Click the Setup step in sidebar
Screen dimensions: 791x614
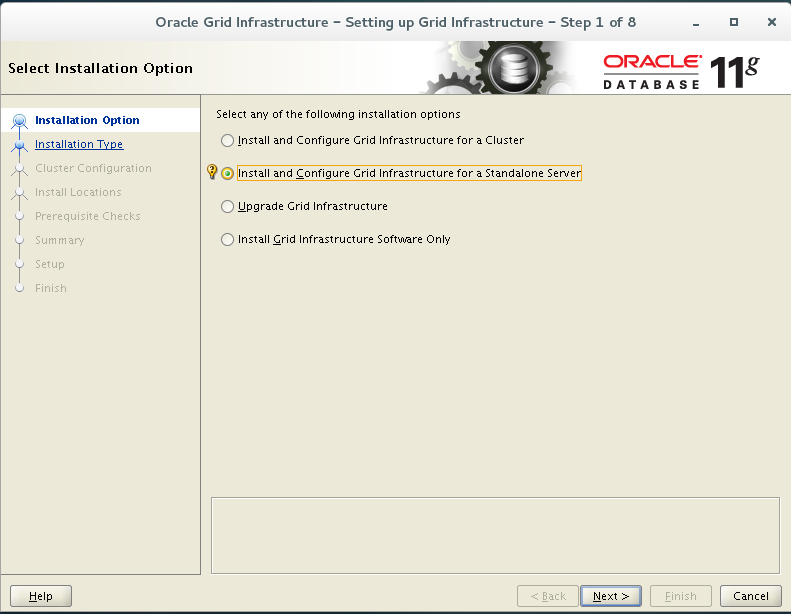tap(49, 264)
